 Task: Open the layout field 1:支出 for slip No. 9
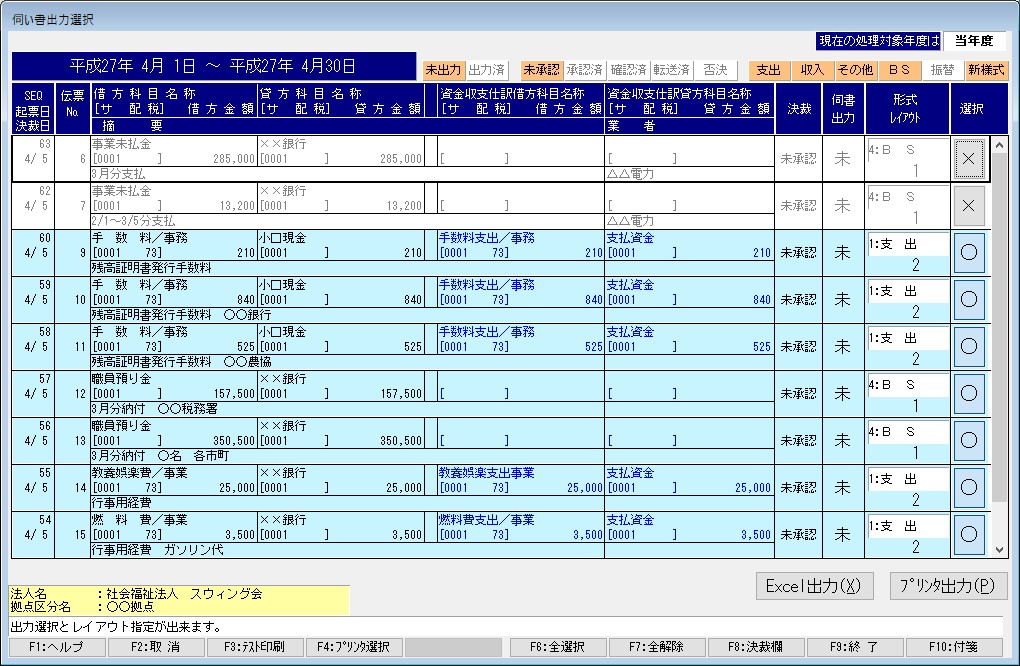(x=905, y=244)
